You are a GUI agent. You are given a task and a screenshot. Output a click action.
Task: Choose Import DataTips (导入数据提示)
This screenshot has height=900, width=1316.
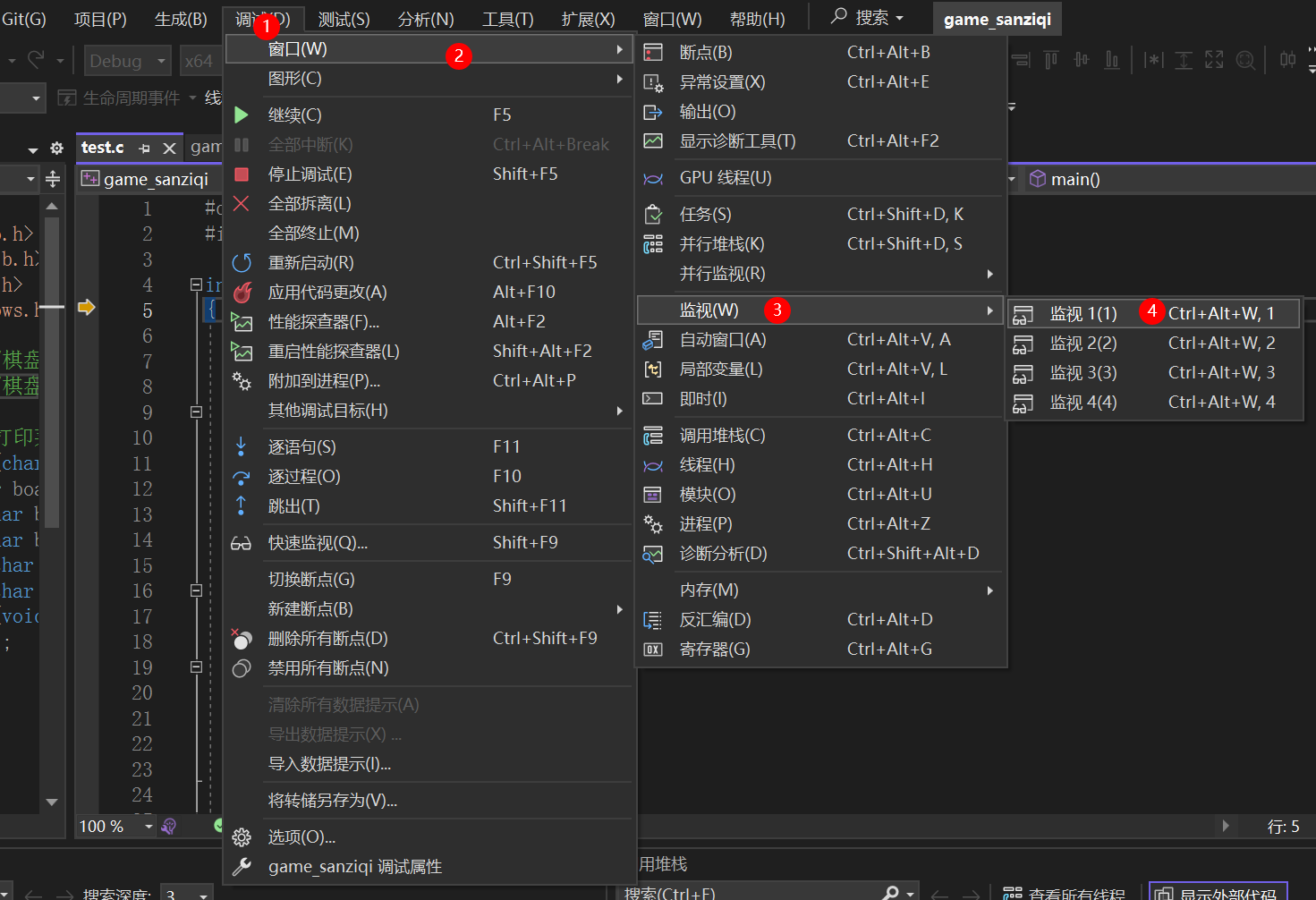429,764
